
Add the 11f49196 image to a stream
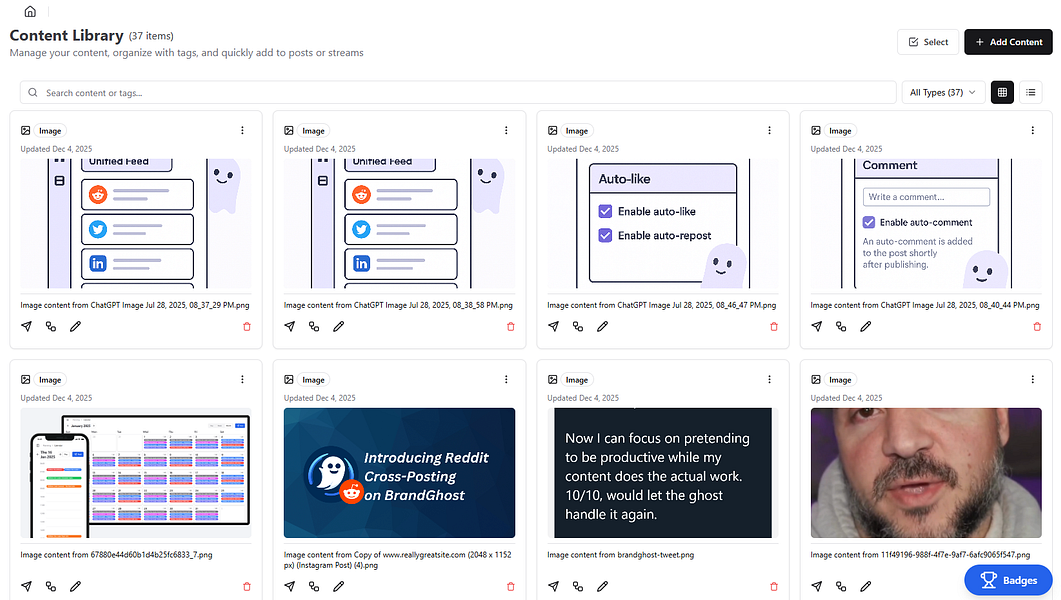click(841, 586)
